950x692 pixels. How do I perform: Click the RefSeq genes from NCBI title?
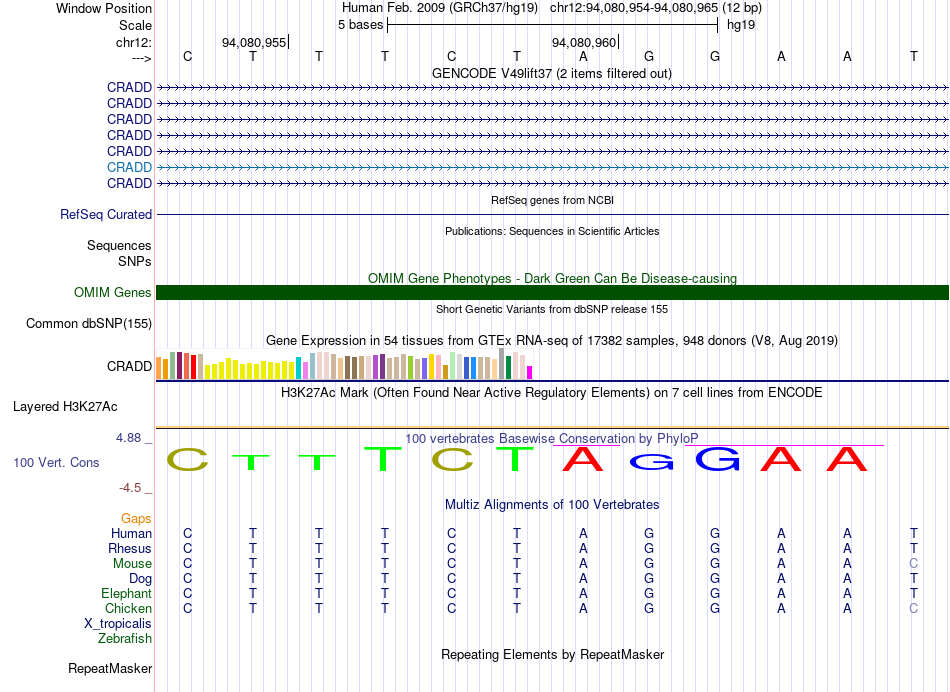click(x=553, y=200)
